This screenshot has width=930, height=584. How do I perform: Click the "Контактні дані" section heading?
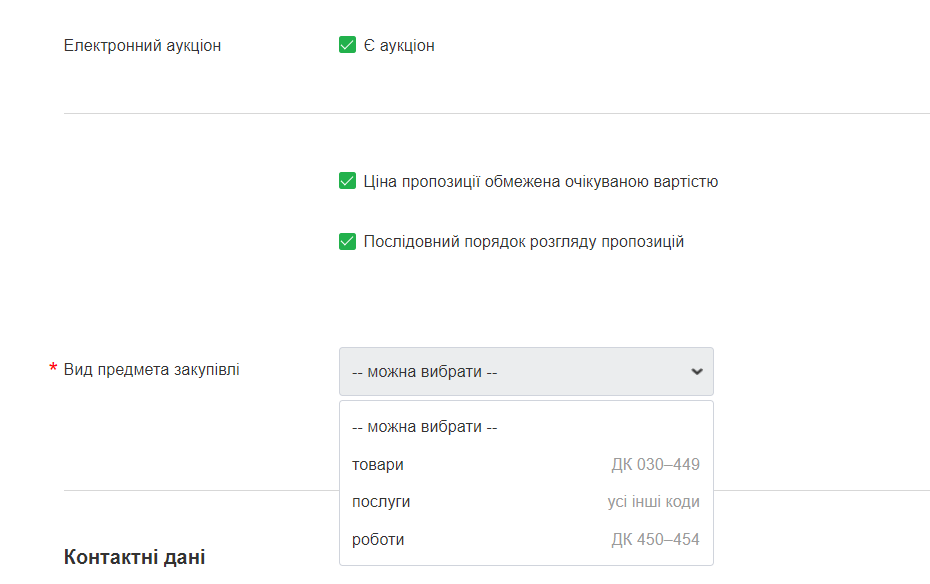pos(134,557)
